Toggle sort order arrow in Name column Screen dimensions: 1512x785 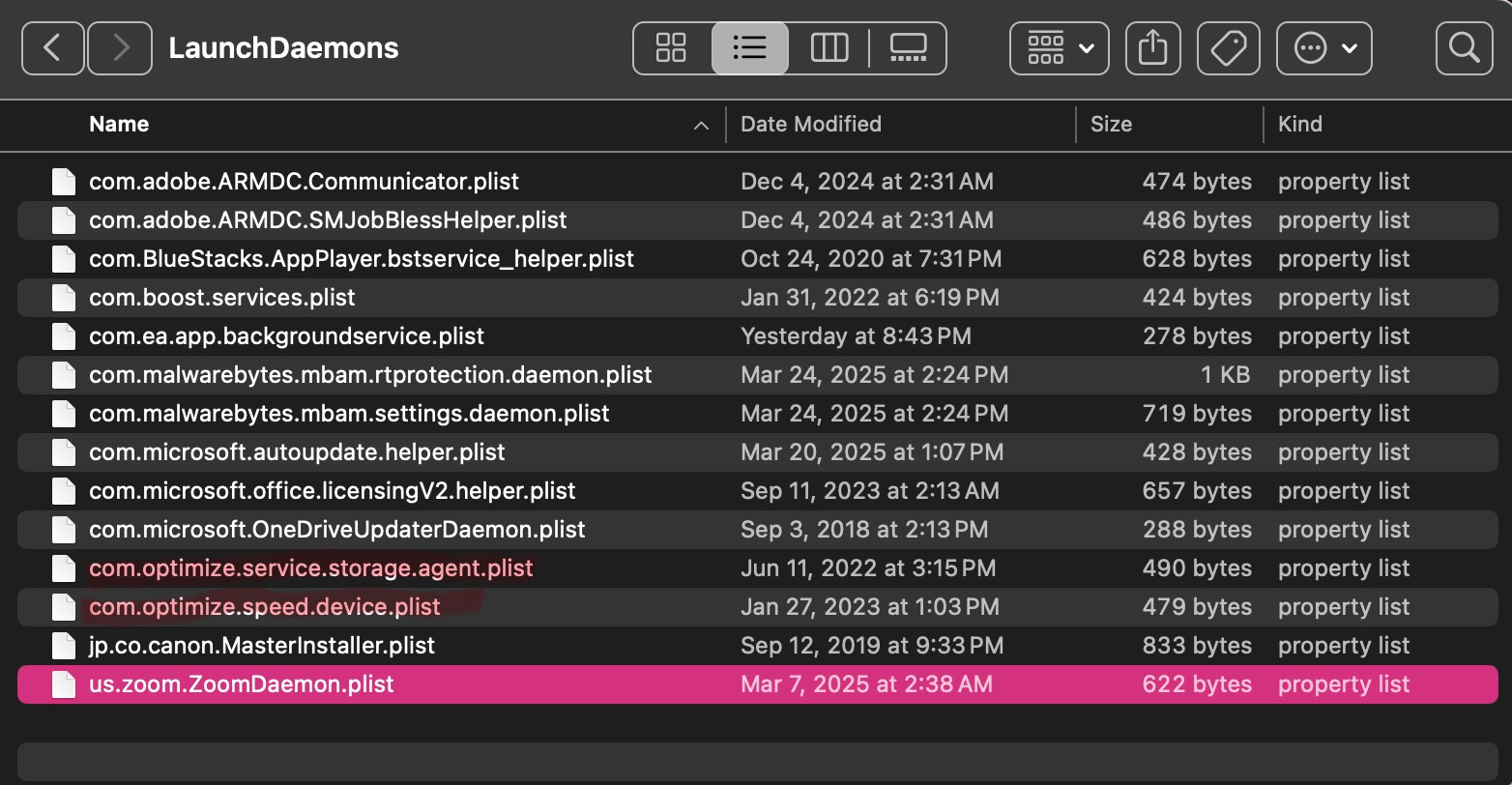(702, 125)
